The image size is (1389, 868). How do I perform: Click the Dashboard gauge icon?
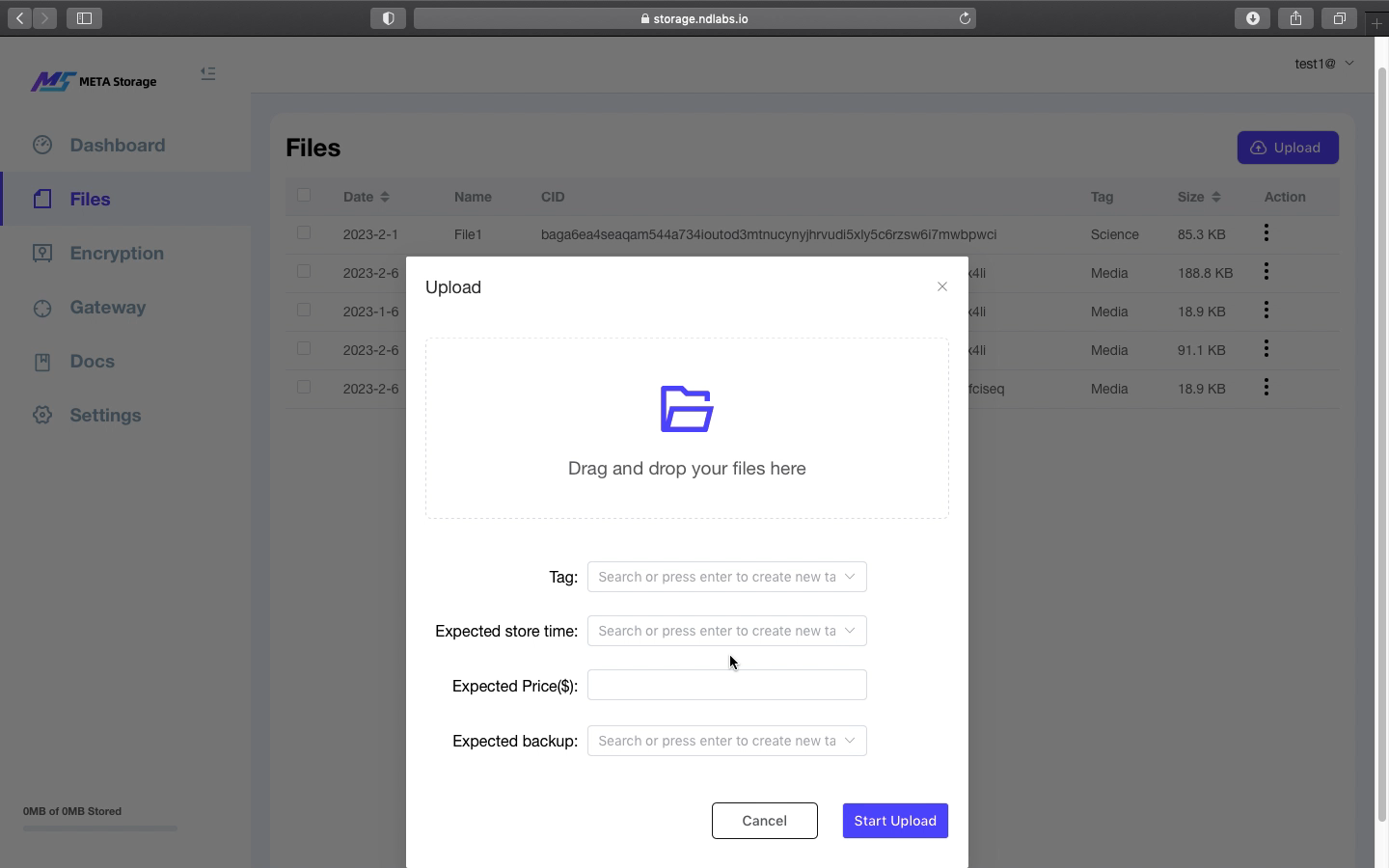(x=42, y=145)
